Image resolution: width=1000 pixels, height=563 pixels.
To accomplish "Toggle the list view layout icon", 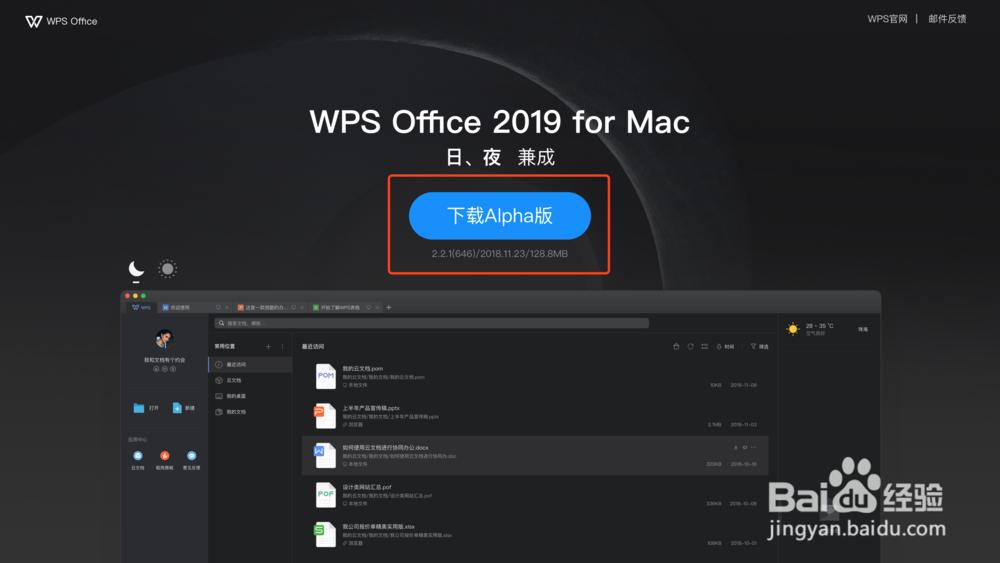I will pos(705,347).
